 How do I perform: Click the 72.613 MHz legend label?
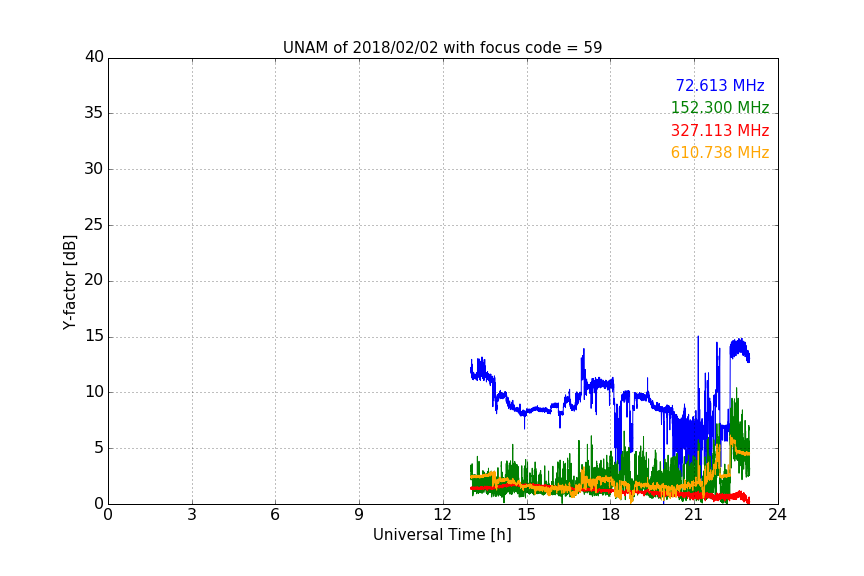(720, 85)
